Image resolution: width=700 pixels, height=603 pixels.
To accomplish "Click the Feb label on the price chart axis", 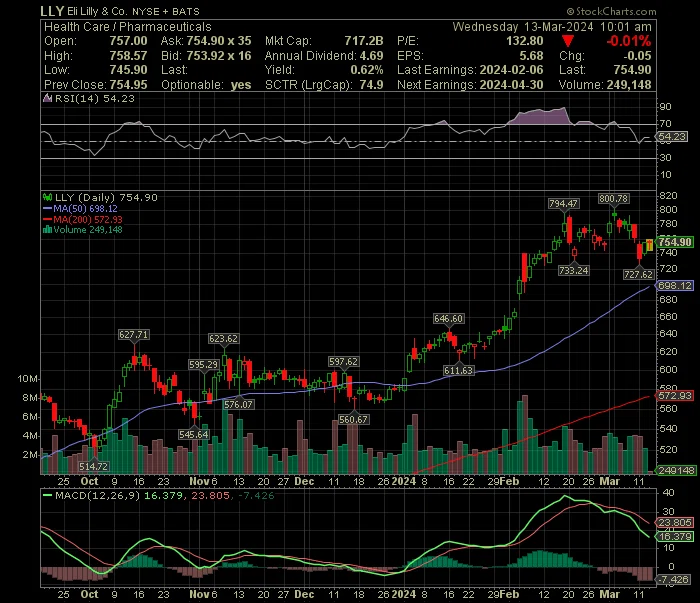I will [x=509, y=482].
